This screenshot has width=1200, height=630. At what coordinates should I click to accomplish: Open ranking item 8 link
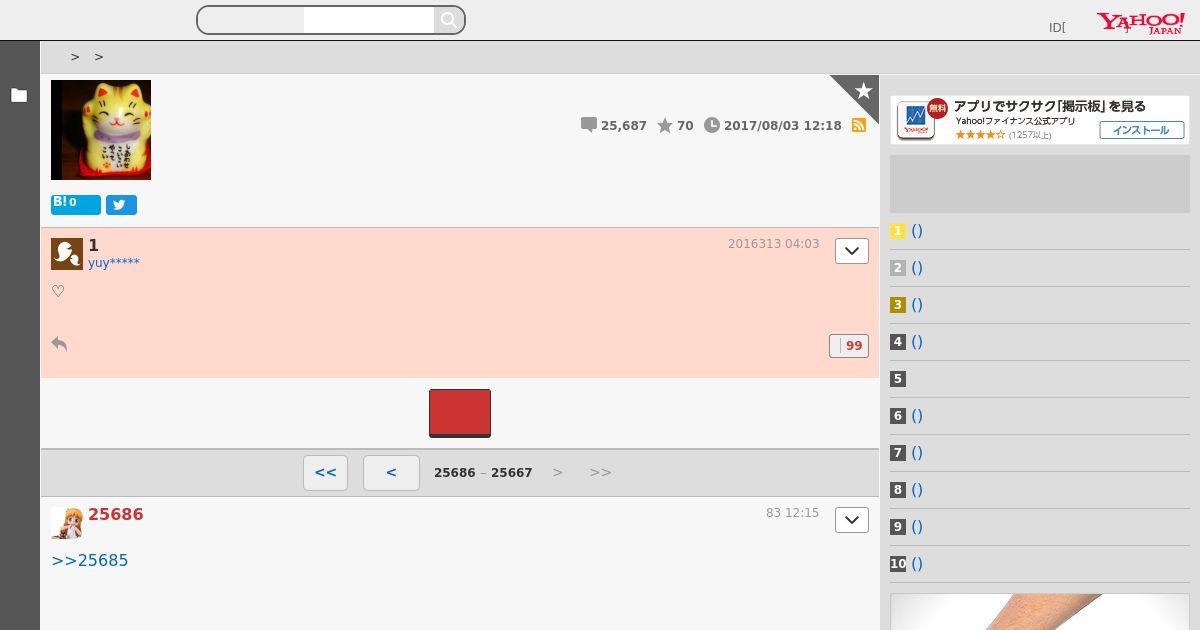917,490
